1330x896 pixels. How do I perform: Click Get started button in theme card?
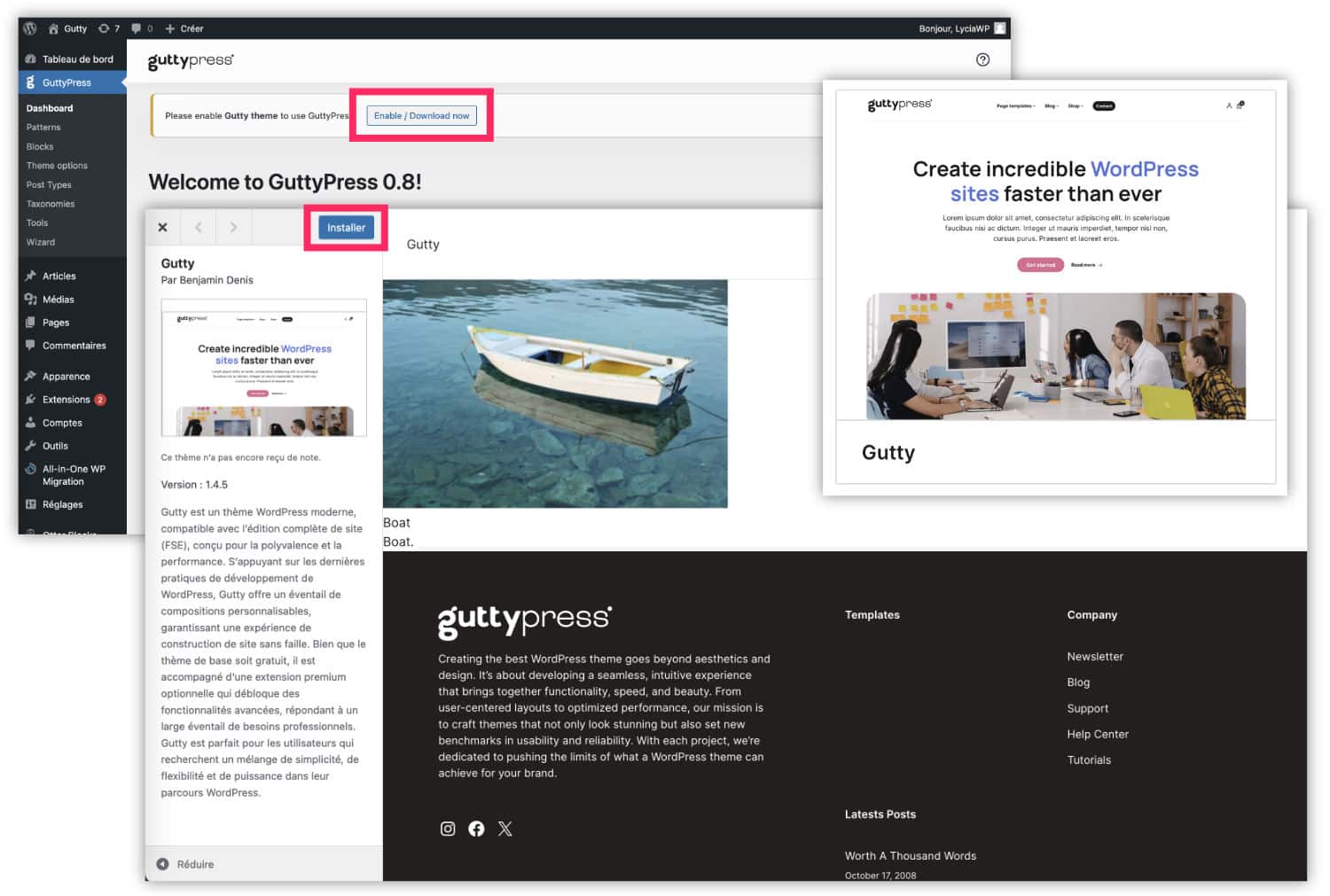1040,265
